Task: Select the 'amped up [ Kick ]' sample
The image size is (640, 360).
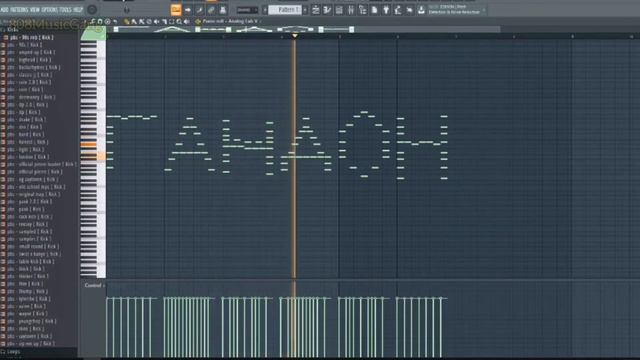Action: click(x=31, y=53)
